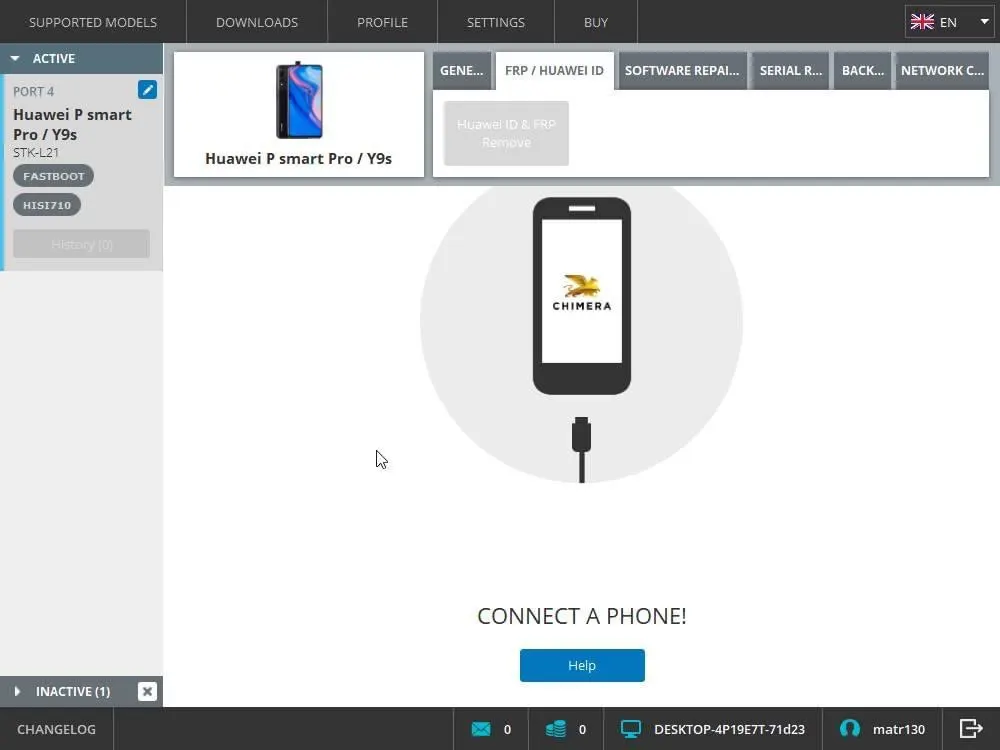Click the PORT 4 label
Screen dimensions: 1000x750
[x=34, y=92]
